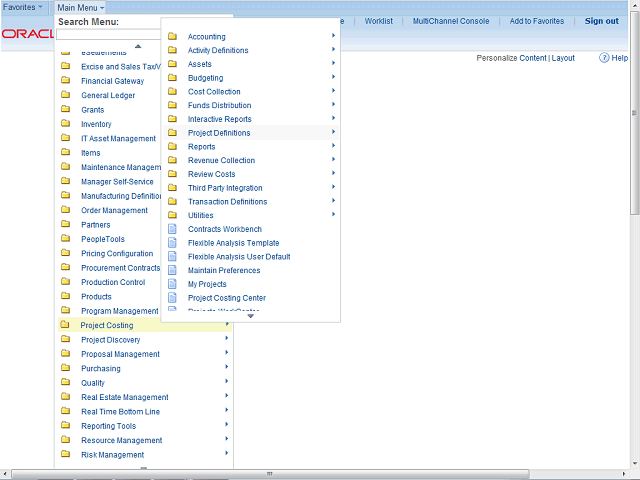Click the Contracts Workbench page icon

pyautogui.click(x=173, y=229)
